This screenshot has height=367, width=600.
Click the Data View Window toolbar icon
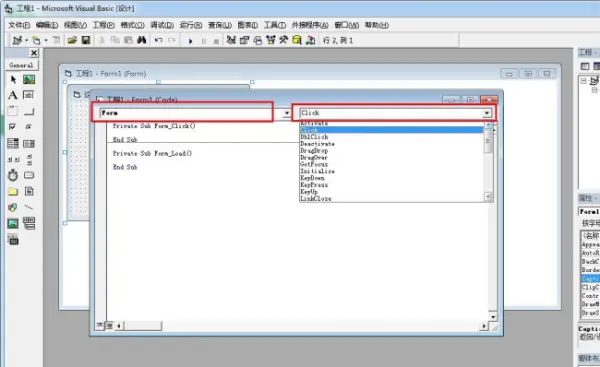coord(297,40)
